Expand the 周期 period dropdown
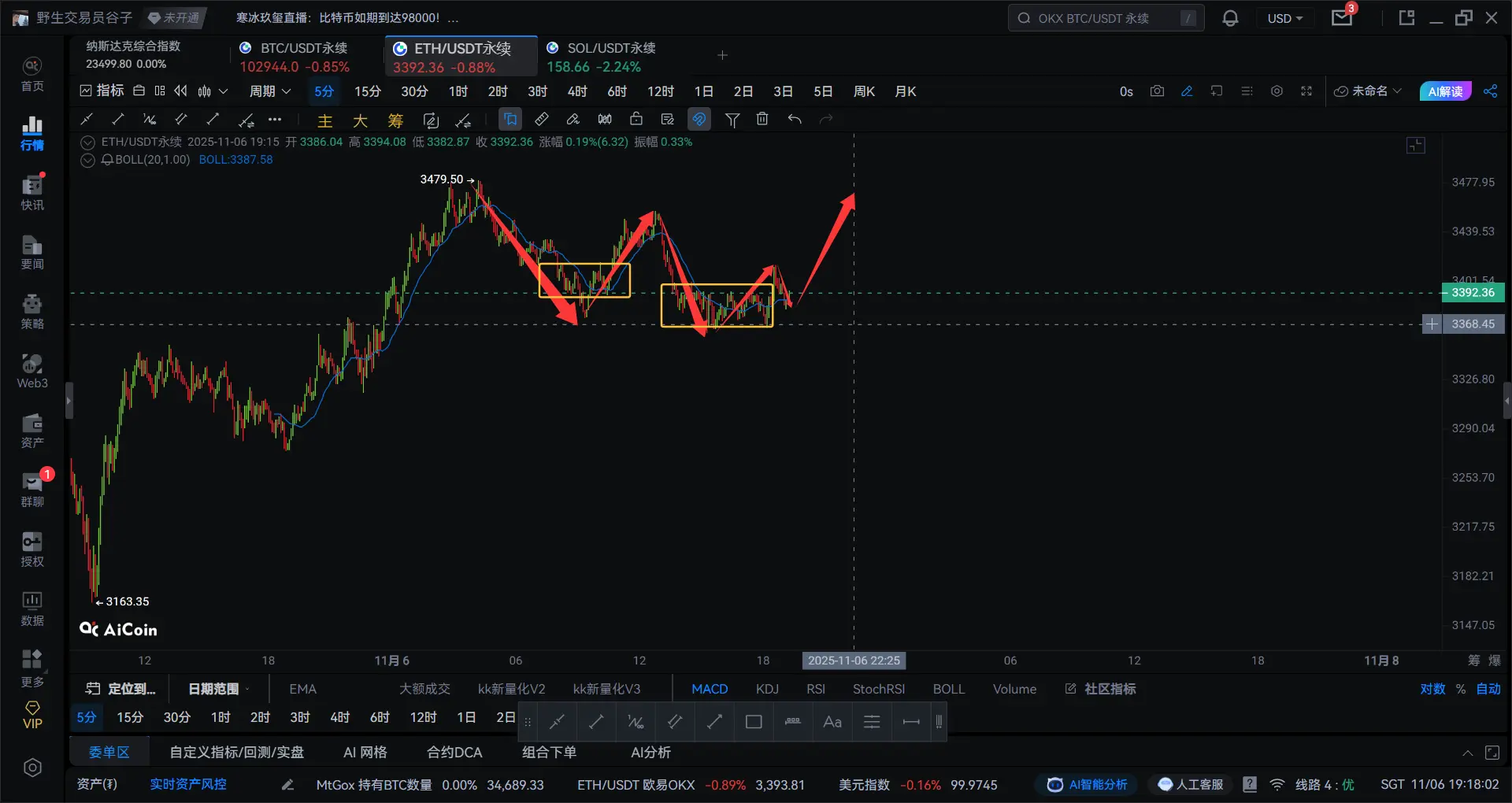Image resolution: width=1512 pixels, height=803 pixels. tap(270, 91)
